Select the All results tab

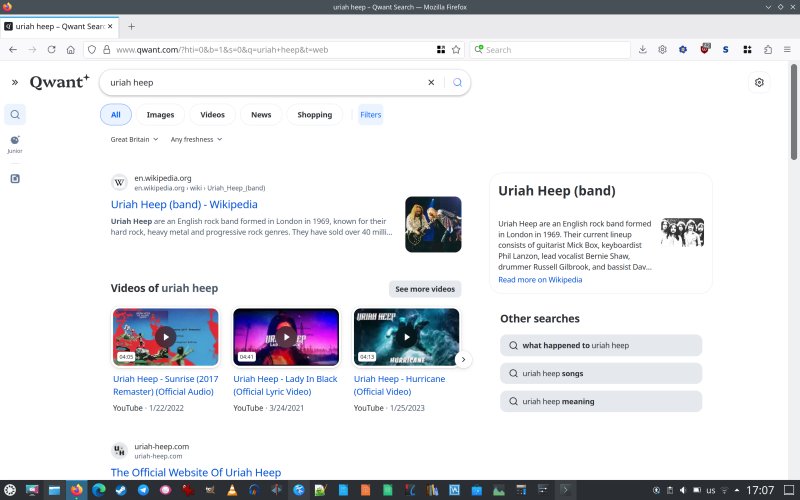pyautogui.click(x=116, y=115)
